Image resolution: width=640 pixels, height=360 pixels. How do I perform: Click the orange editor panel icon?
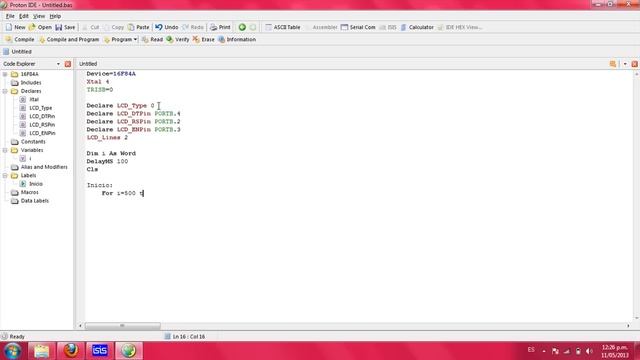tap(613, 64)
